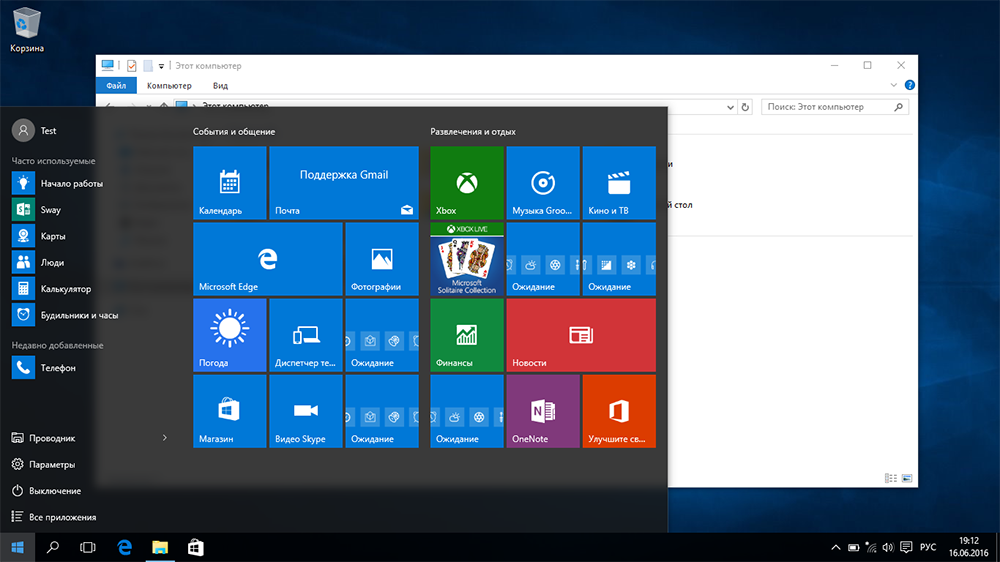Switch Explorer to details view
The height and width of the screenshot is (562, 1000).
891,478
